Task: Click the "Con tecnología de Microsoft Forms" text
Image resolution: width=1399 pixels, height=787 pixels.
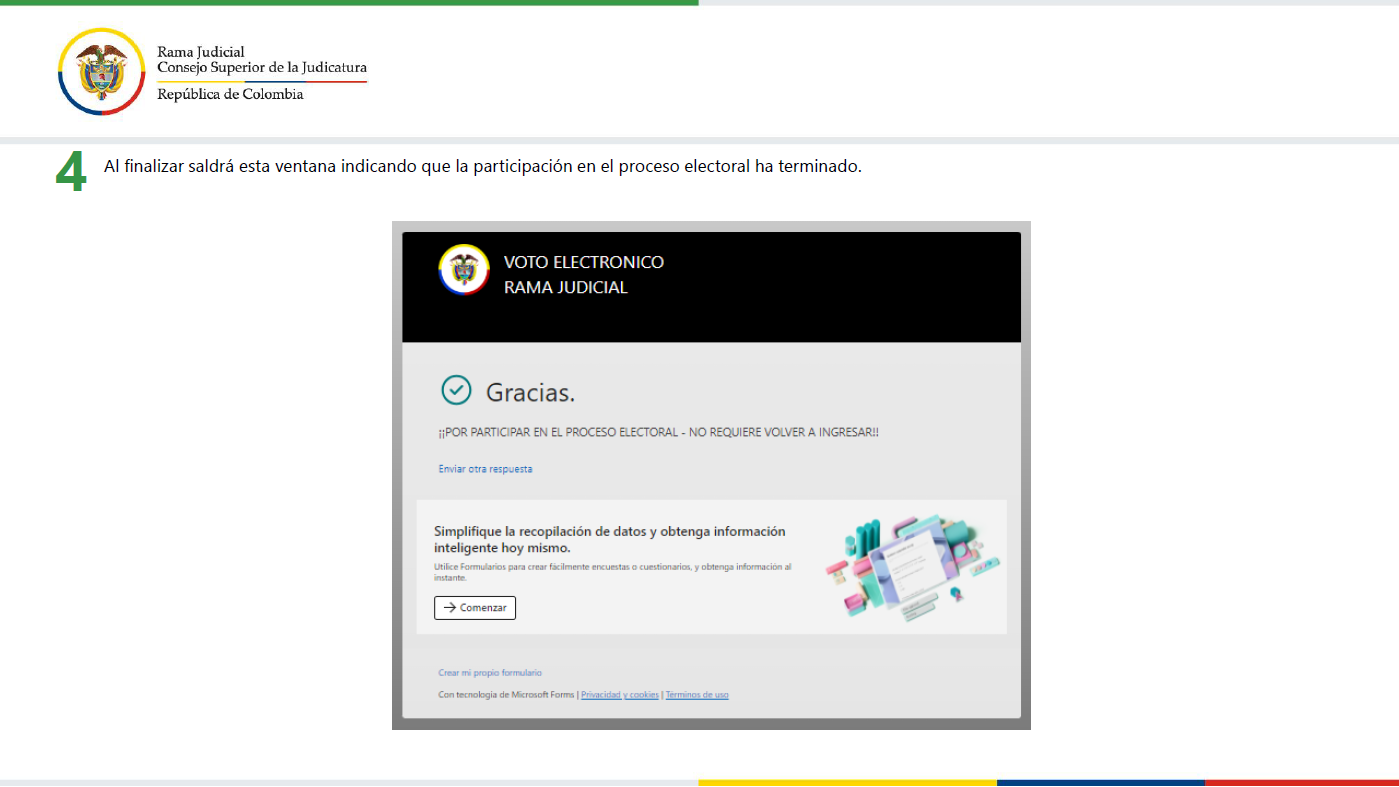Action: coord(507,695)
